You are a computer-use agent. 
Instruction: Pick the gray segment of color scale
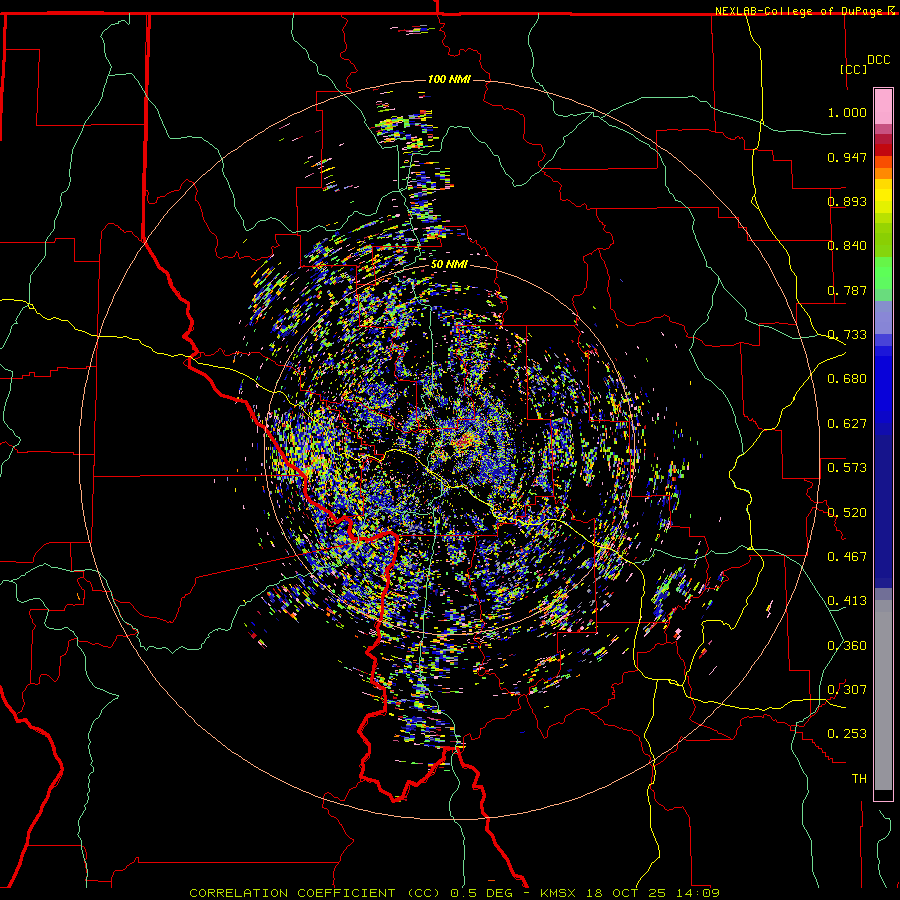[883, 695]
